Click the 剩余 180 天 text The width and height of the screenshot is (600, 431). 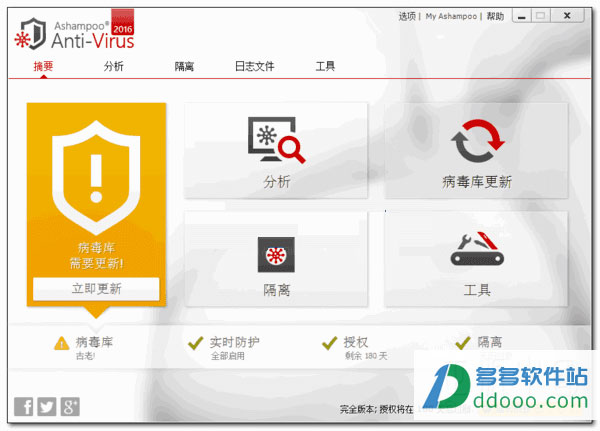click(366, 356)
